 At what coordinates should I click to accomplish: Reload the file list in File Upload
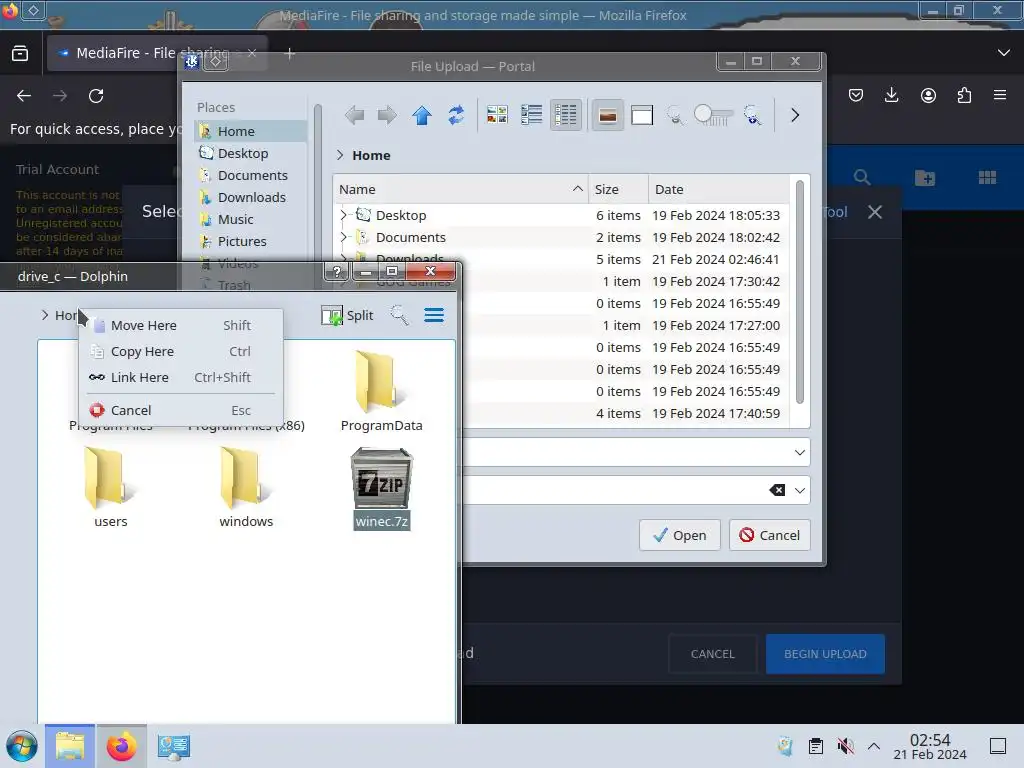456,116
